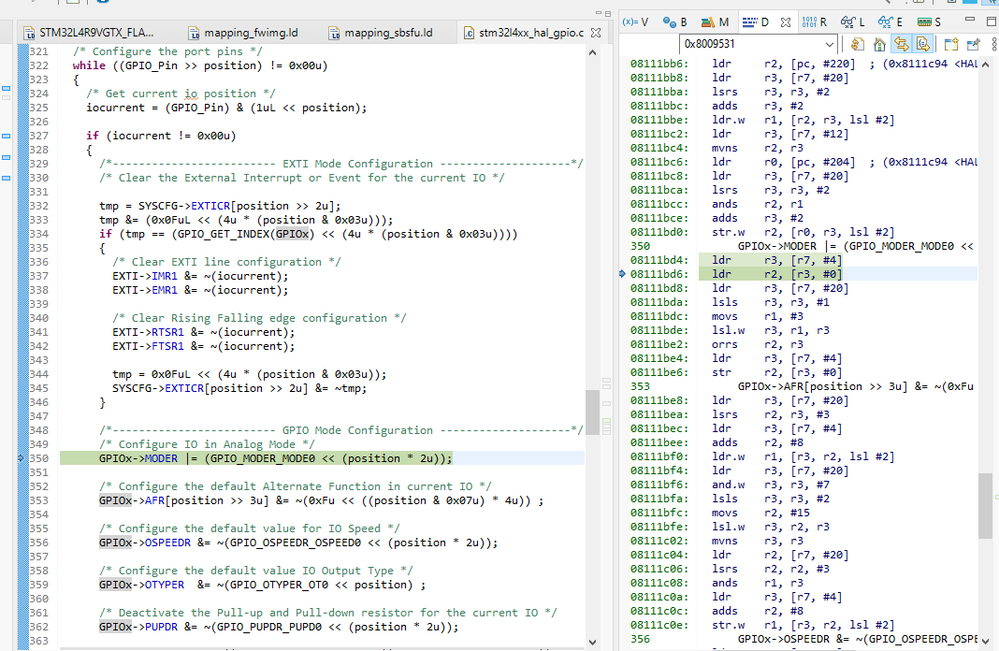Click the Refresh disassembly view icon

(x=858, y=44)
